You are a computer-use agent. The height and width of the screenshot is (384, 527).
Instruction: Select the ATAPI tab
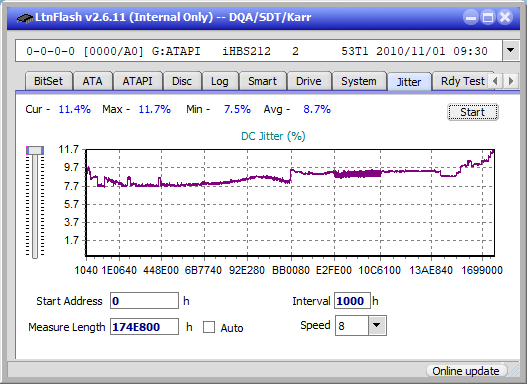(x=137, y=81)
